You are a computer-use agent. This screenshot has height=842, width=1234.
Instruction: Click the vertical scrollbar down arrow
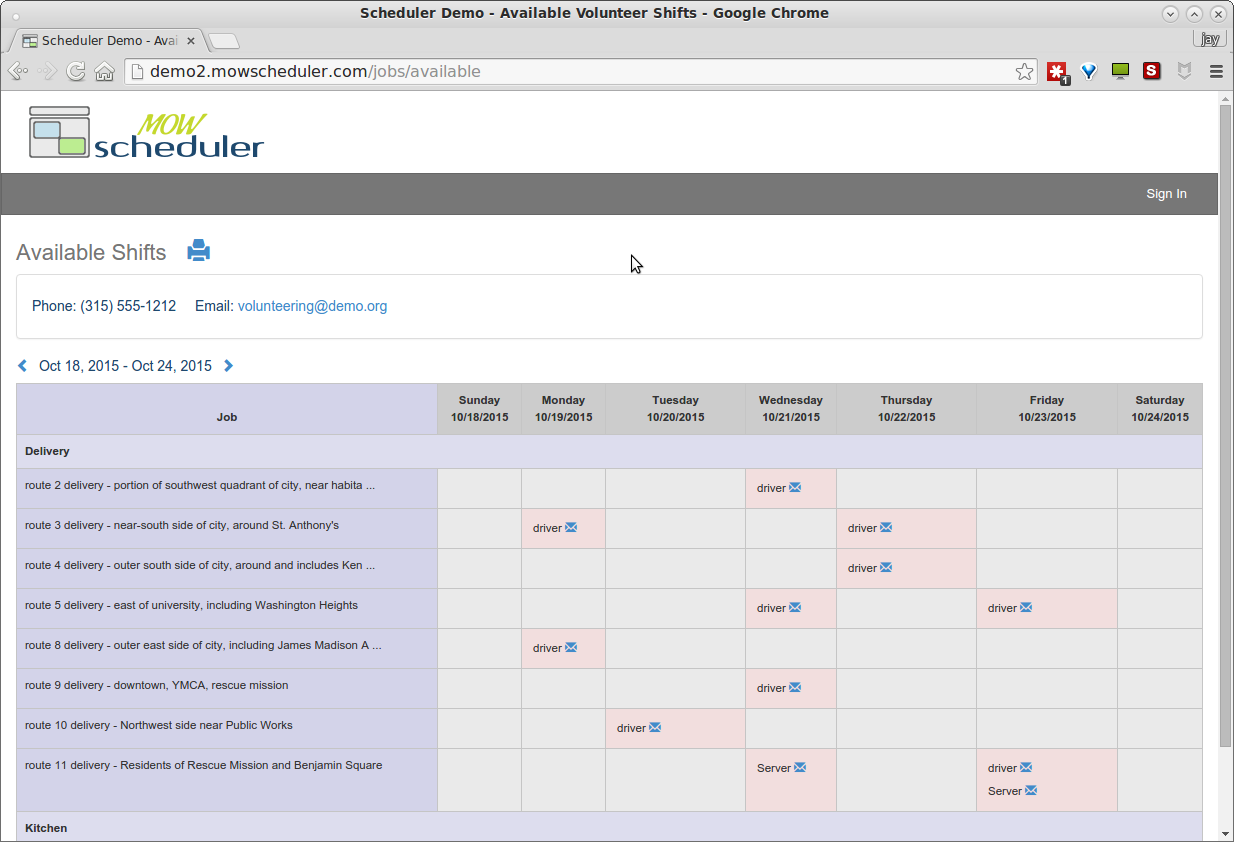click(x=1225, y=833)
